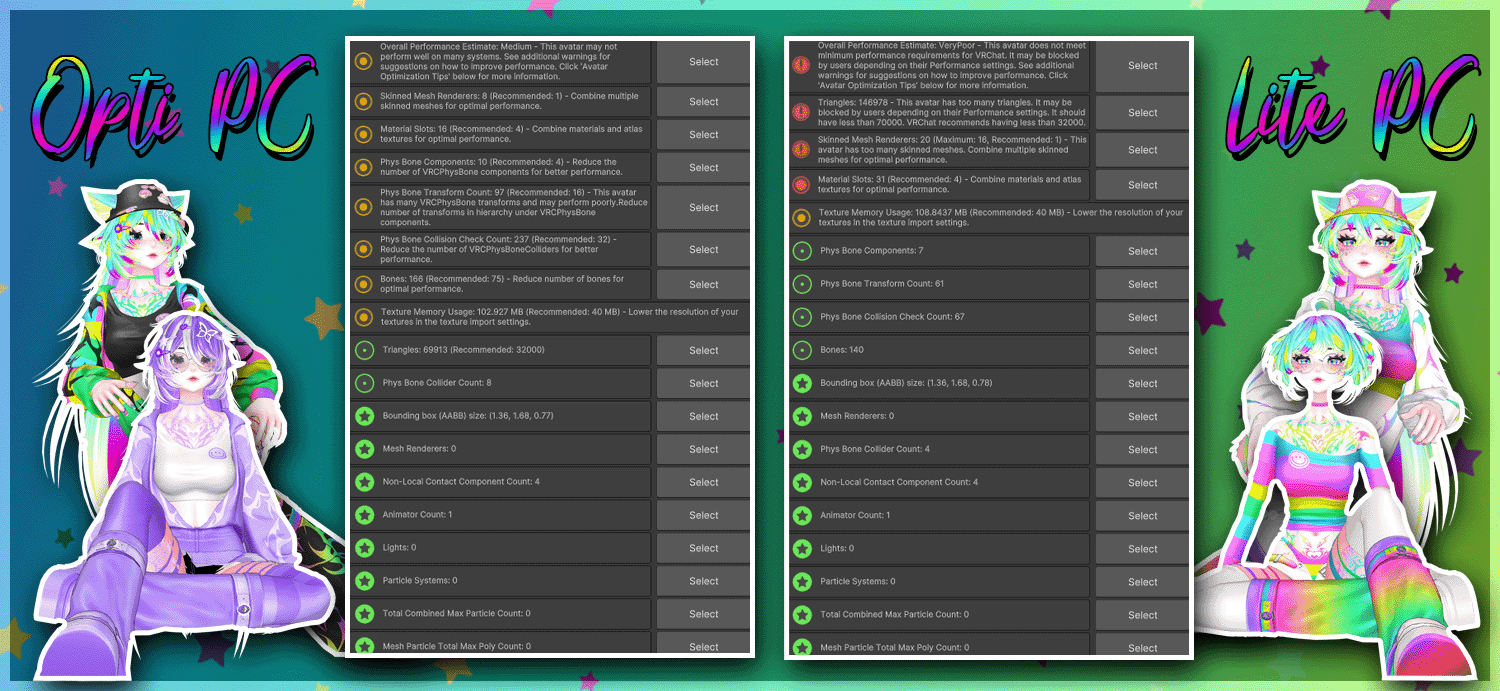Image resolution: width=1500 pixels, height=691 pixels.
Task: Click the orange icon beside Bones: 166
Action: pos(364,284)
